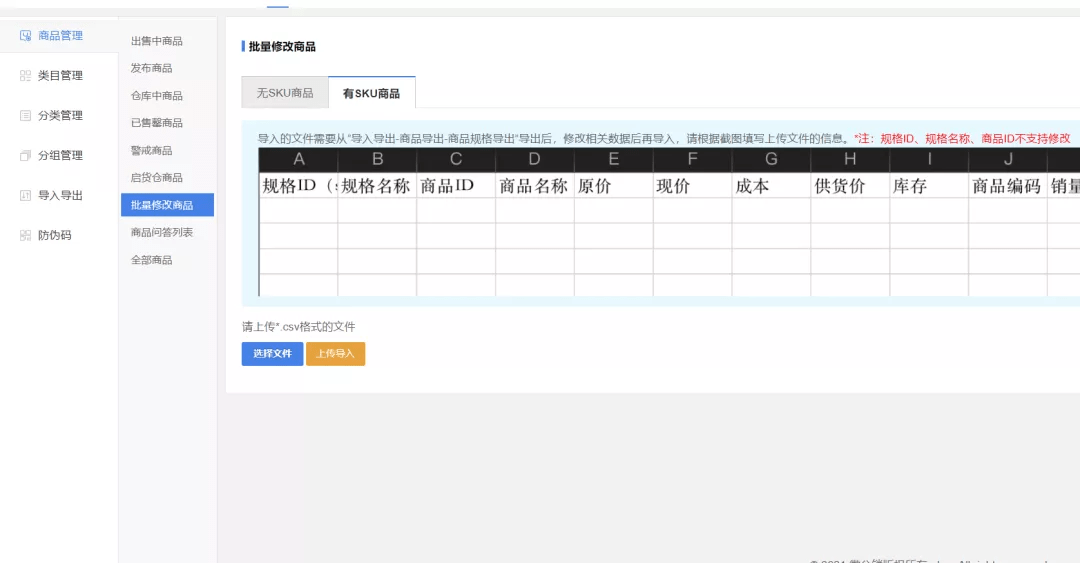1080x563 pixels.
Task: Click the 类目管理 grid icon
Action: (25, 76)
